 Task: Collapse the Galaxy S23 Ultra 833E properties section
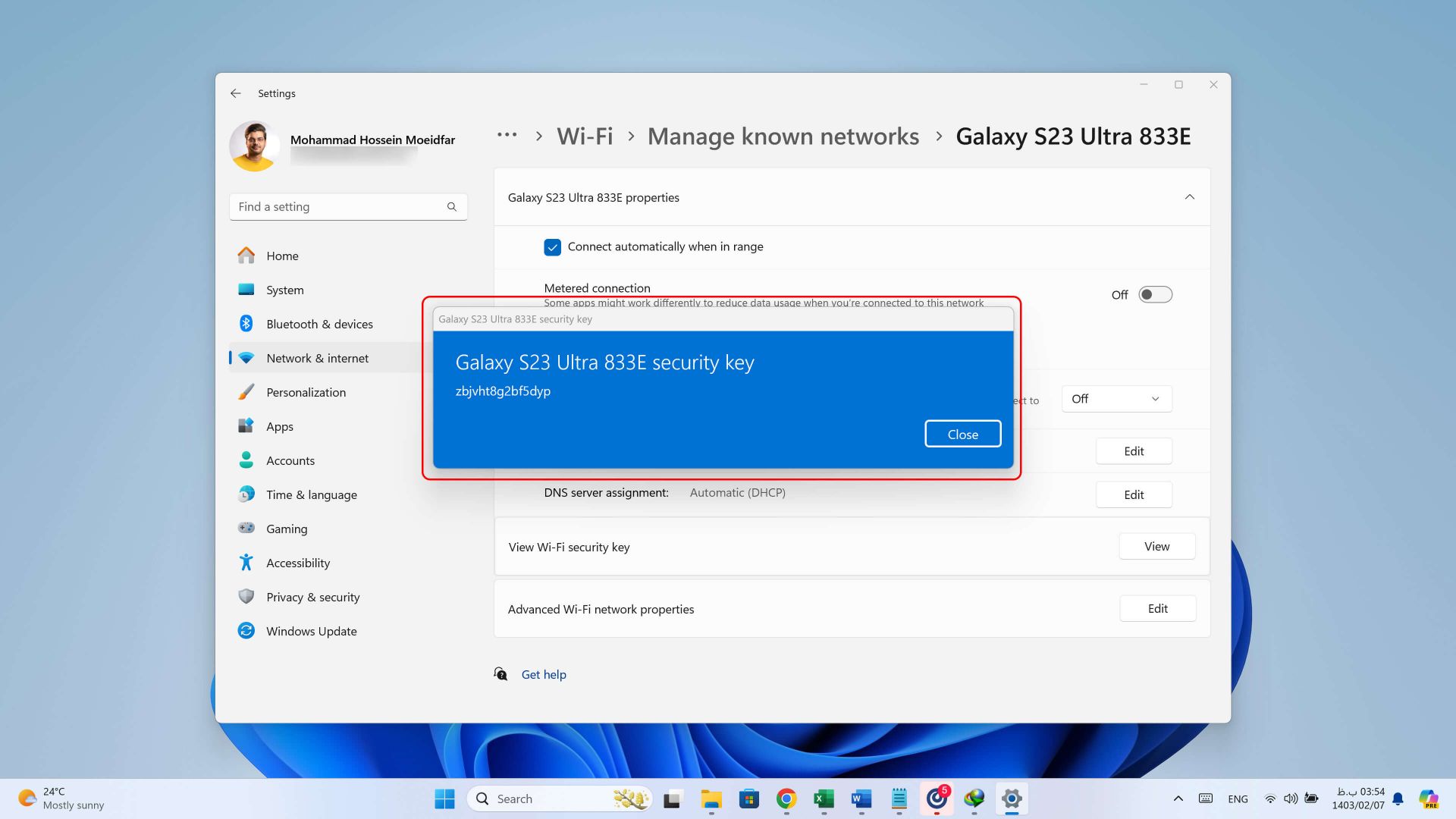tap(1189, 197)
